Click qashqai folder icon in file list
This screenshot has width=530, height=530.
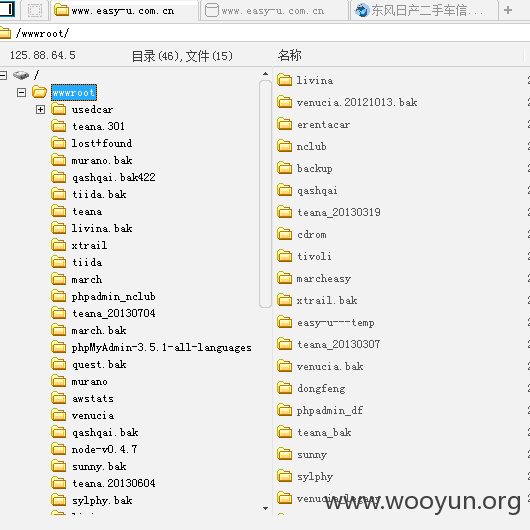(285, 190)
